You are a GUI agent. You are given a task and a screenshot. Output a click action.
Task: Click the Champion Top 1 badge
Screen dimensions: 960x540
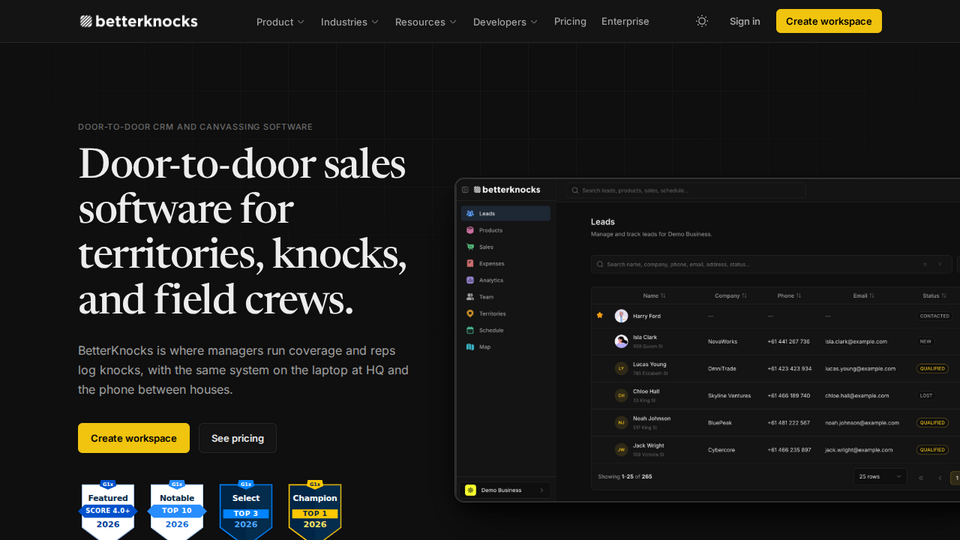point(315,510)
